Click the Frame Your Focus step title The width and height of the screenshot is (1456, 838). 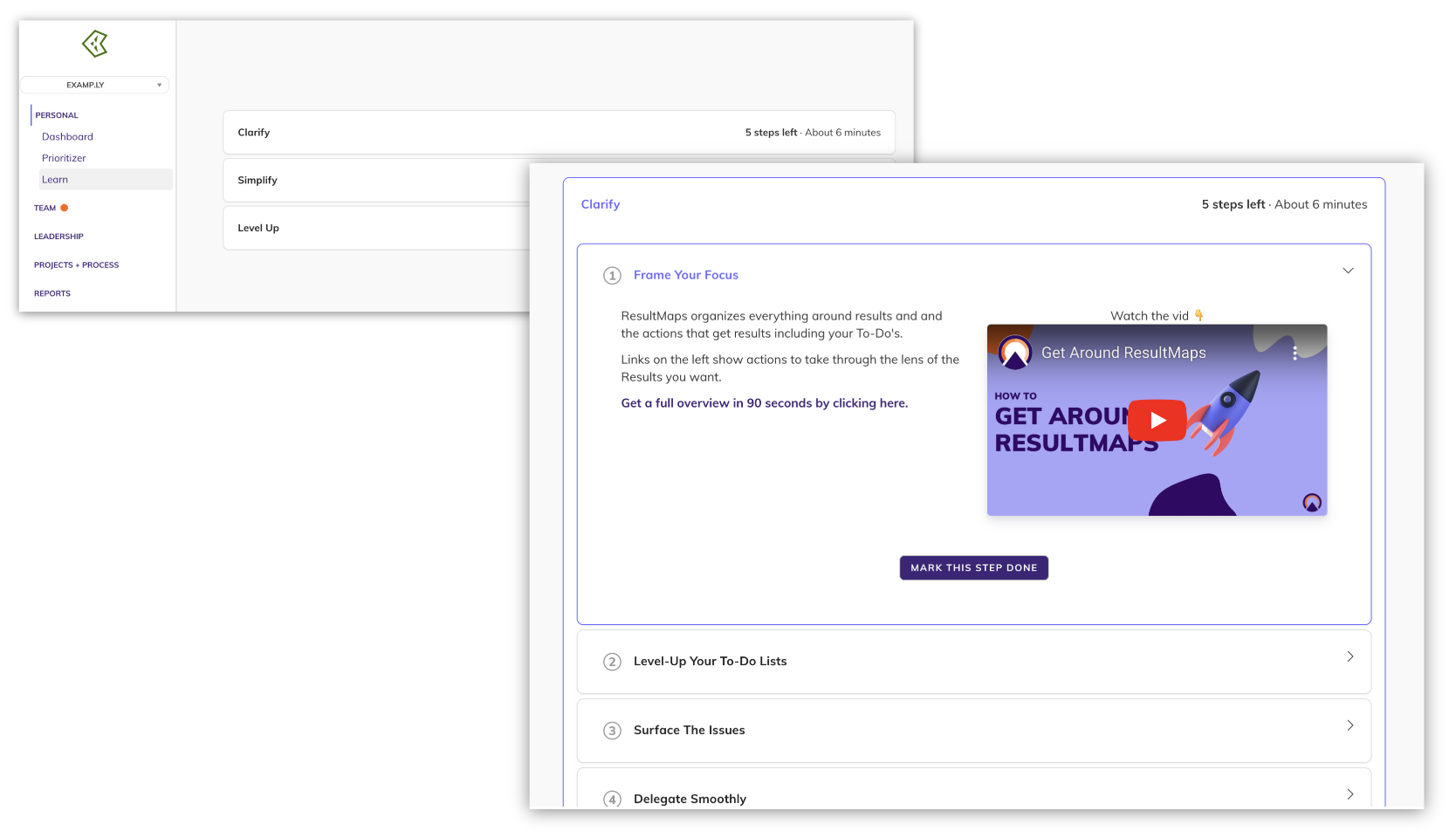[686, 275]
